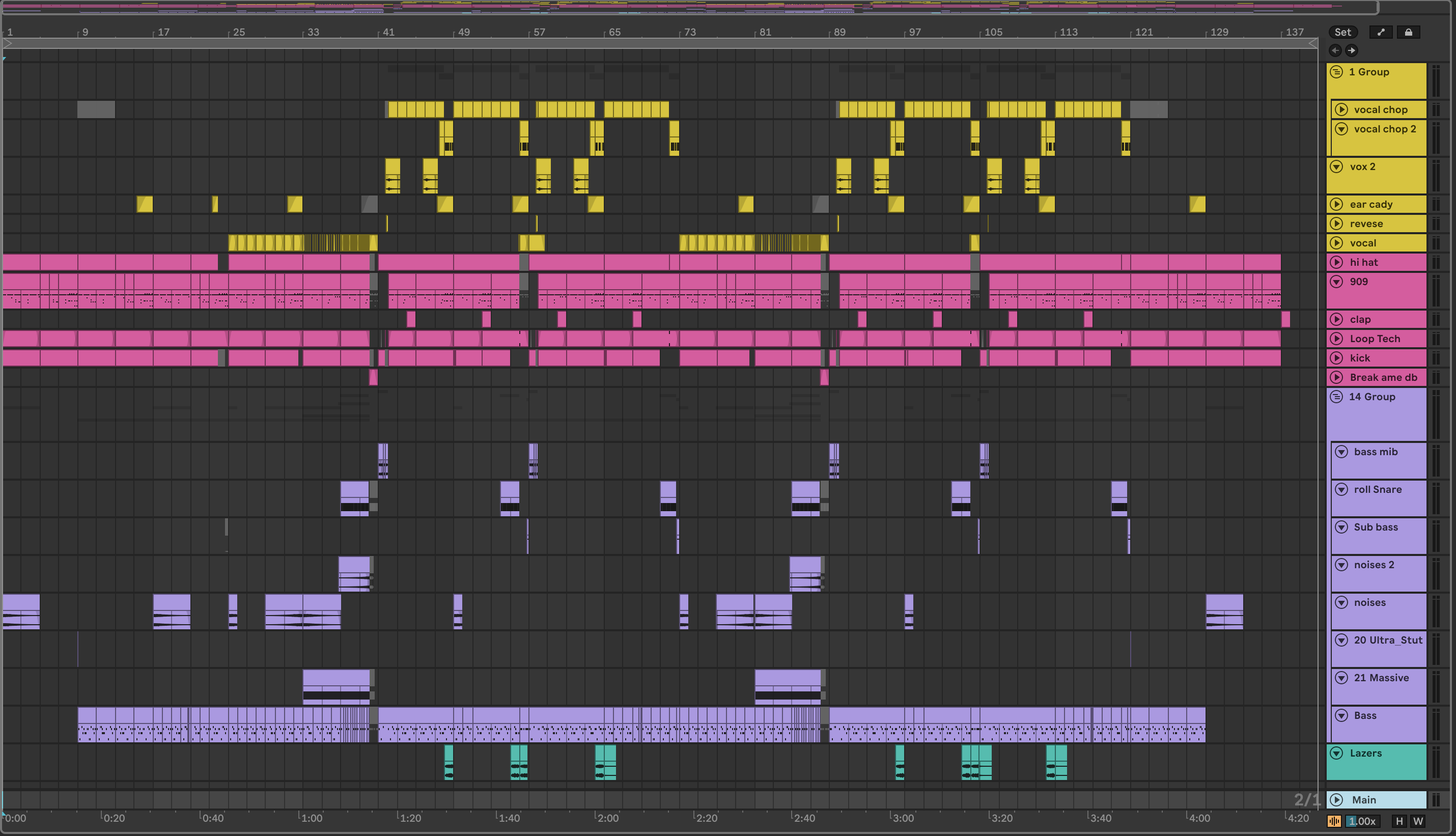Unfold the vocal chop track

coord(1342,109)
